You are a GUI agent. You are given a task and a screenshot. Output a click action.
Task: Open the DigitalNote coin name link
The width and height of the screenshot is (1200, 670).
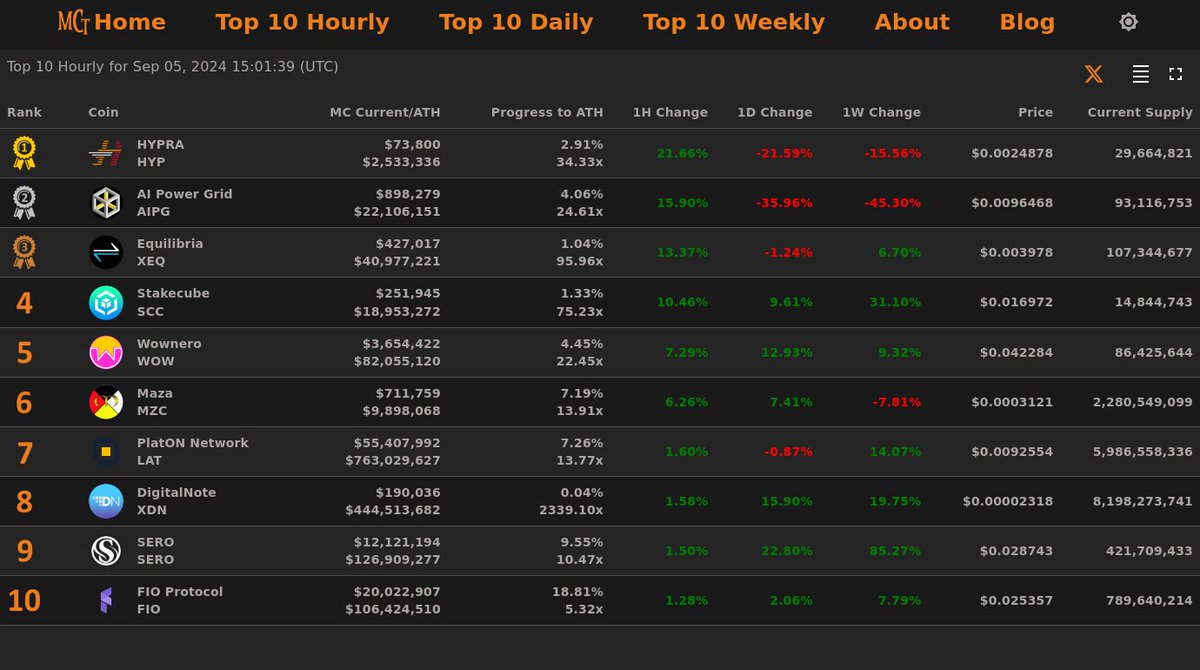click(x=176, y=492)
